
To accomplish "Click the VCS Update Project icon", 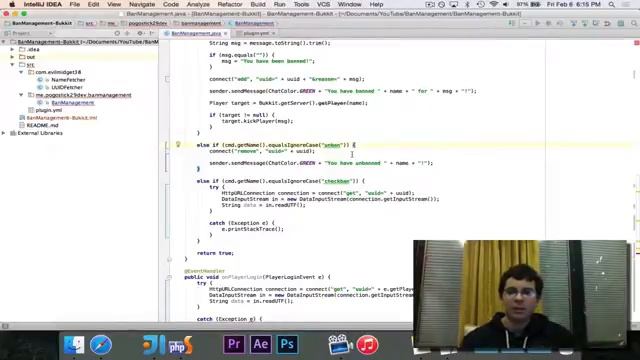I will 573,23.
